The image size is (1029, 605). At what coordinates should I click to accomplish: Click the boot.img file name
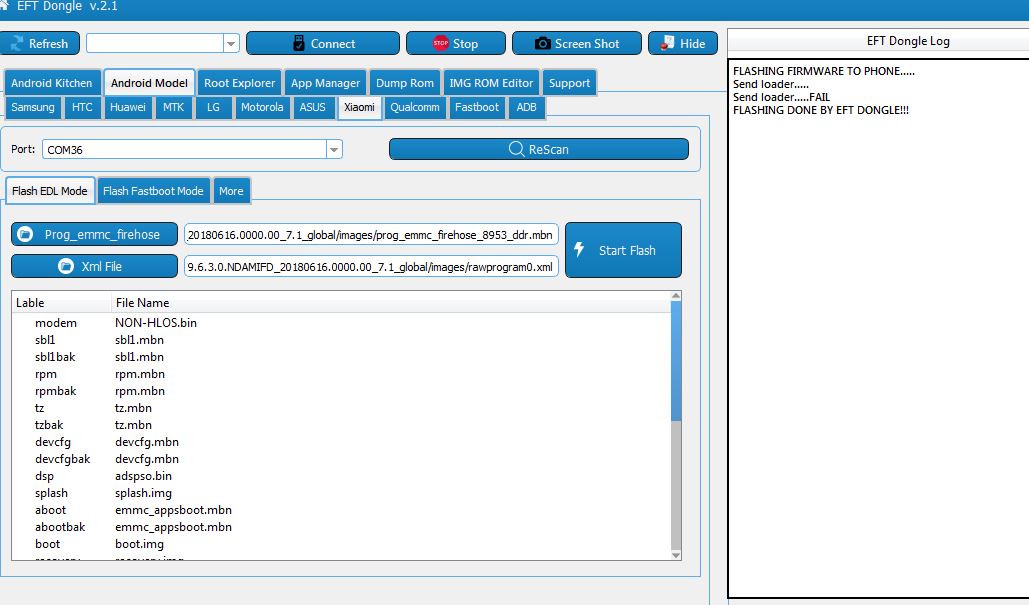click(x=139, y=544)
